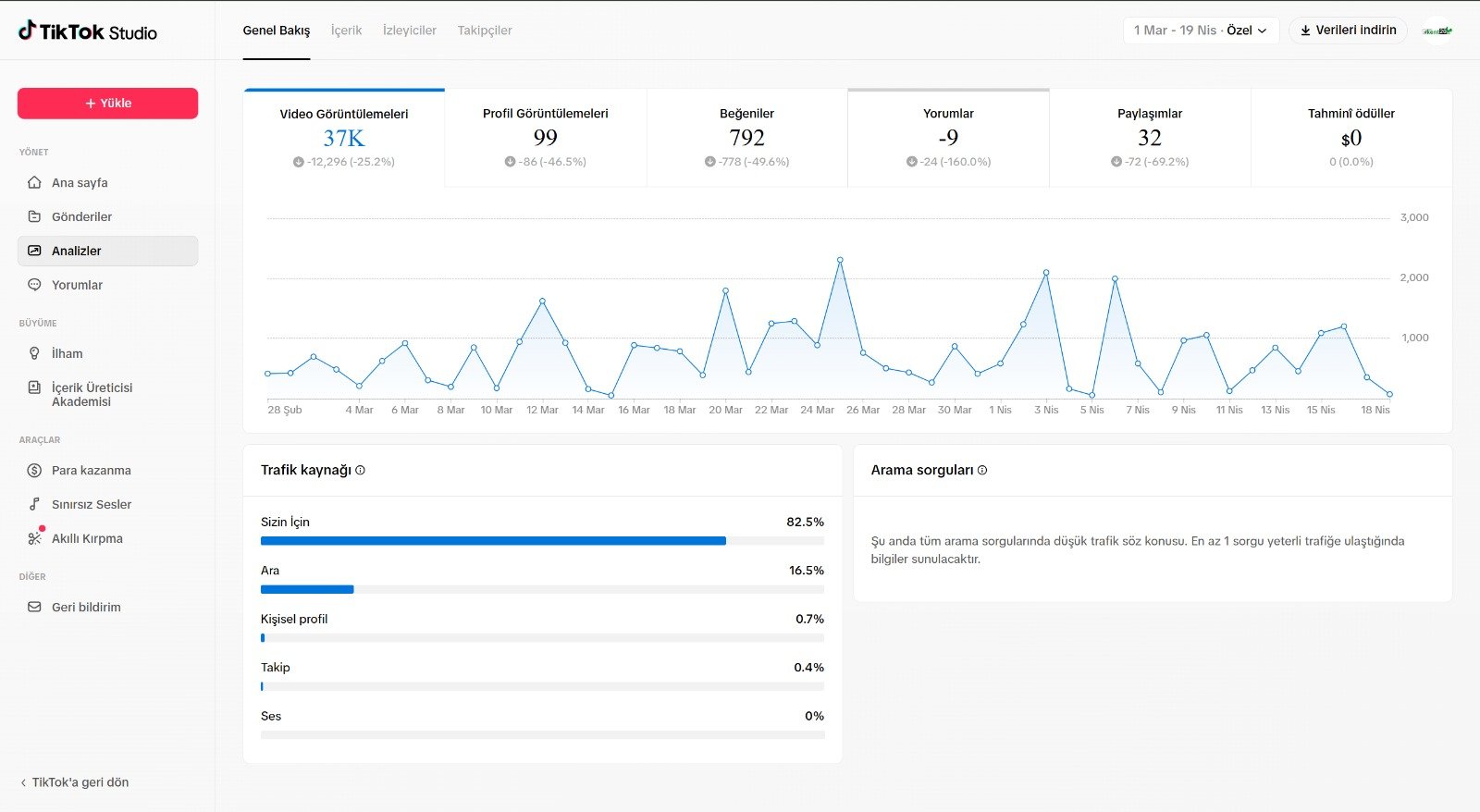Switch to the Takipçiler tab
This screenshot has height=812, width=1480.
point(484,31)
